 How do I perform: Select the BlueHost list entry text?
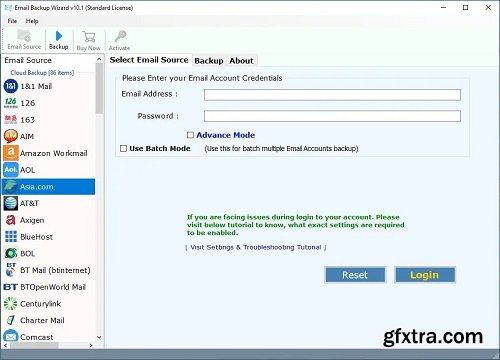[36, 237]
